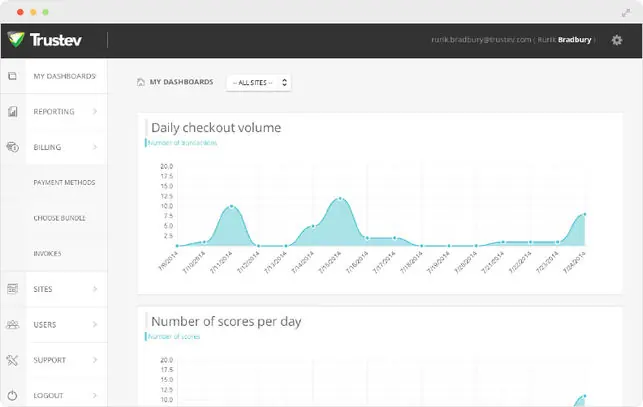The height and width of the screenshot is (407, 643).
Task: Click the 7/14/2014 data point
Action: tap(313, 226)
